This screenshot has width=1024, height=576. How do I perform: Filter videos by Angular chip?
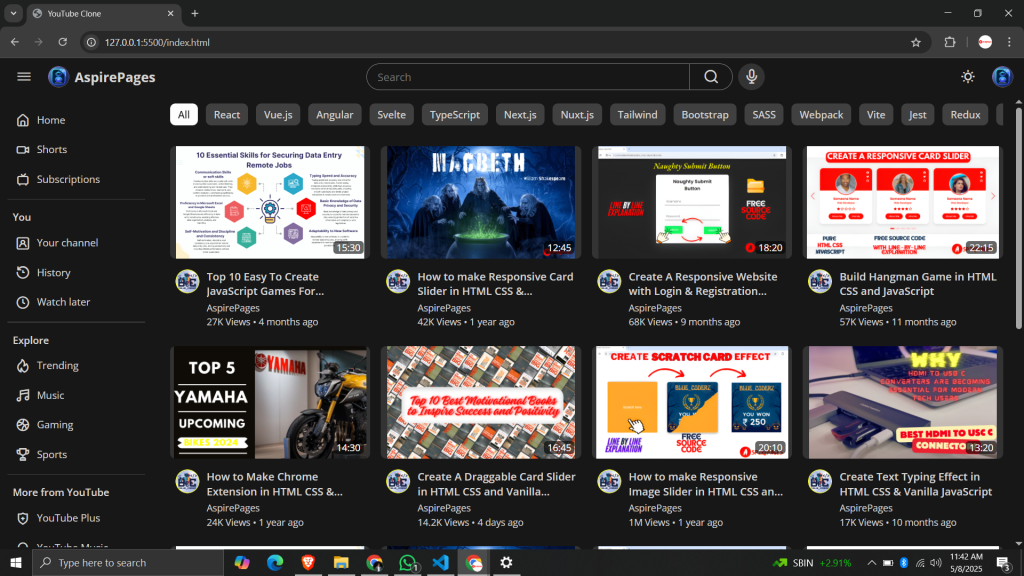click(334, 114)
